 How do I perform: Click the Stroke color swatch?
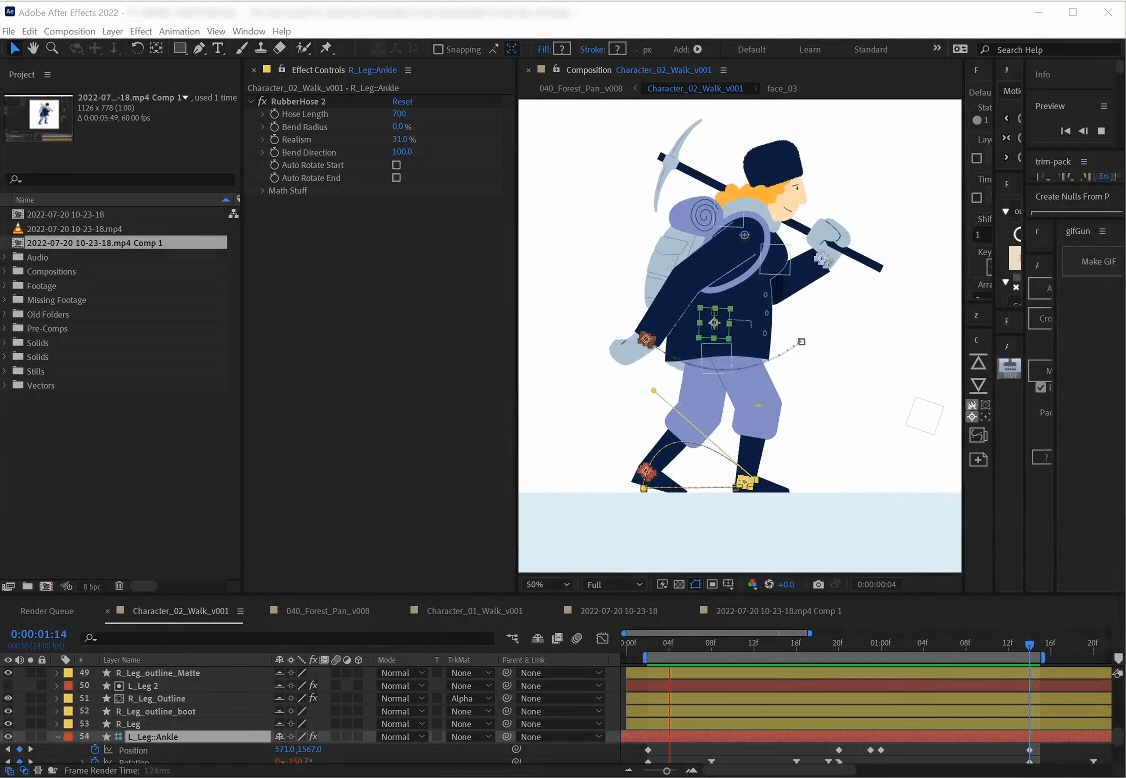coord(618,49)
